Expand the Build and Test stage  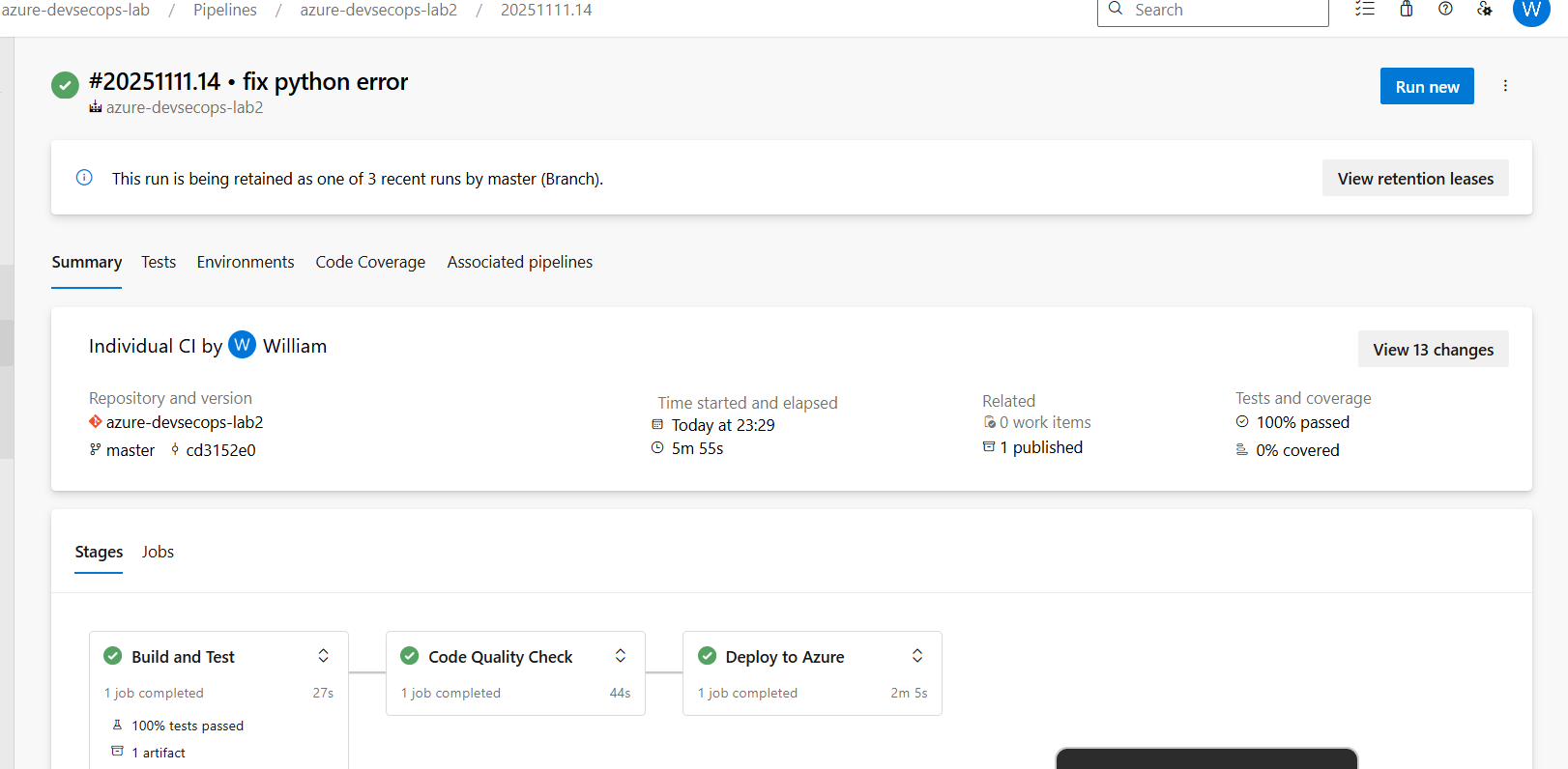pos(323,656)
